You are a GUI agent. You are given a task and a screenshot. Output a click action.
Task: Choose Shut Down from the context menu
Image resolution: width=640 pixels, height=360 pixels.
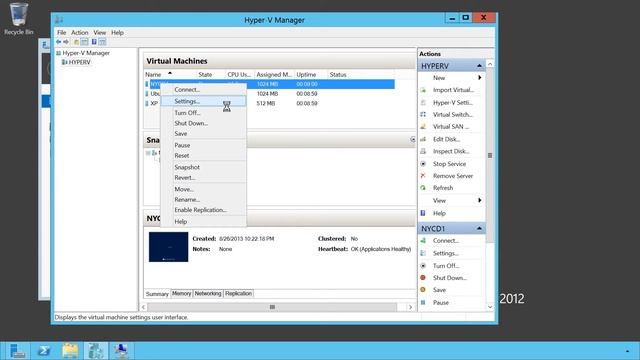click(x=203, y=123)
